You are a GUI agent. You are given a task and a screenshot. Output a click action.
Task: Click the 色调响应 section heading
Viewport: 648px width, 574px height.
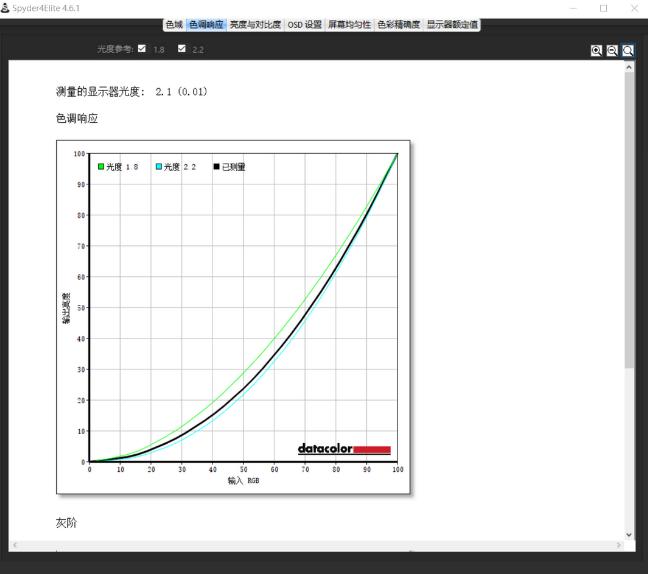coord(77,119)
